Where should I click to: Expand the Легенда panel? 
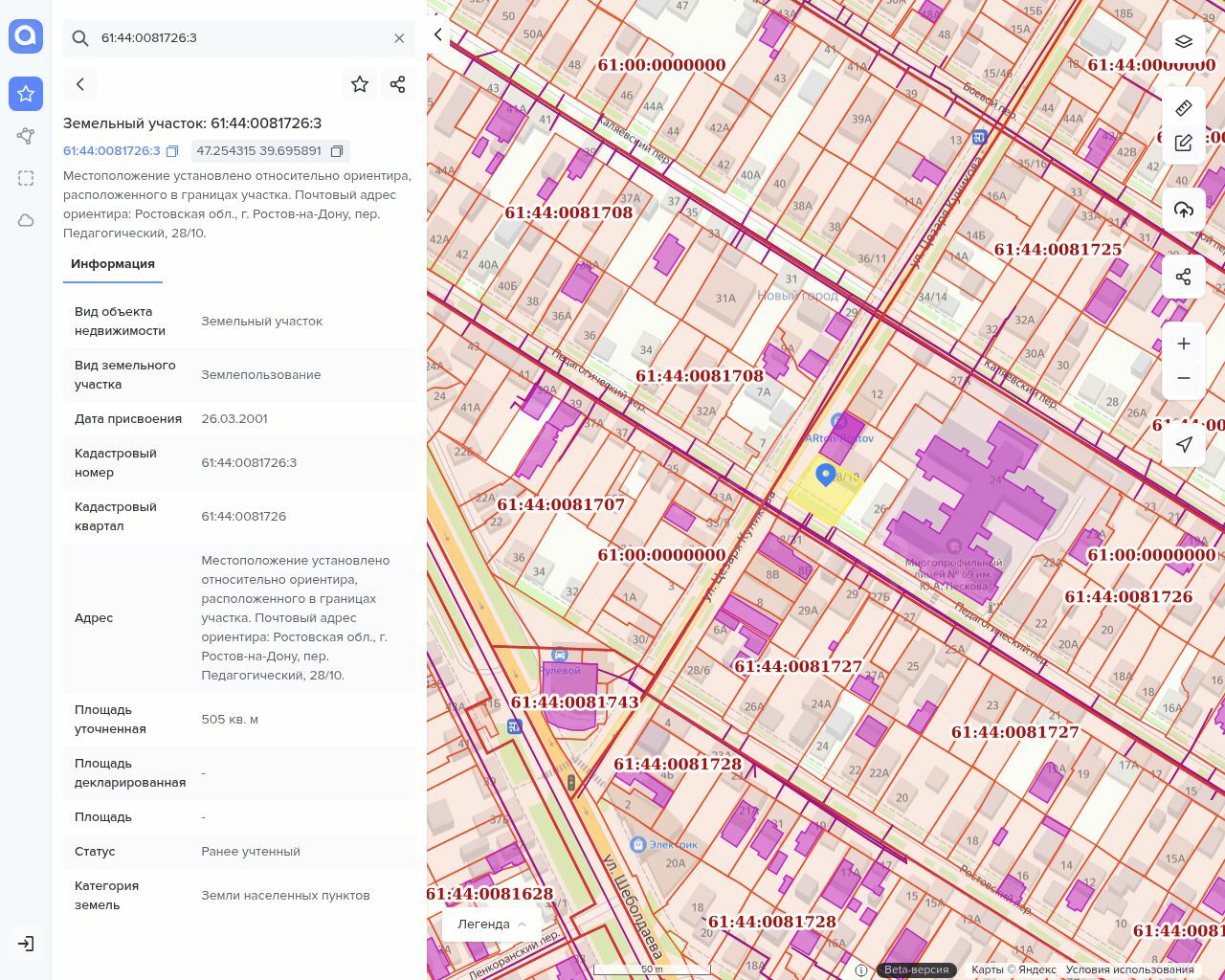492,924
